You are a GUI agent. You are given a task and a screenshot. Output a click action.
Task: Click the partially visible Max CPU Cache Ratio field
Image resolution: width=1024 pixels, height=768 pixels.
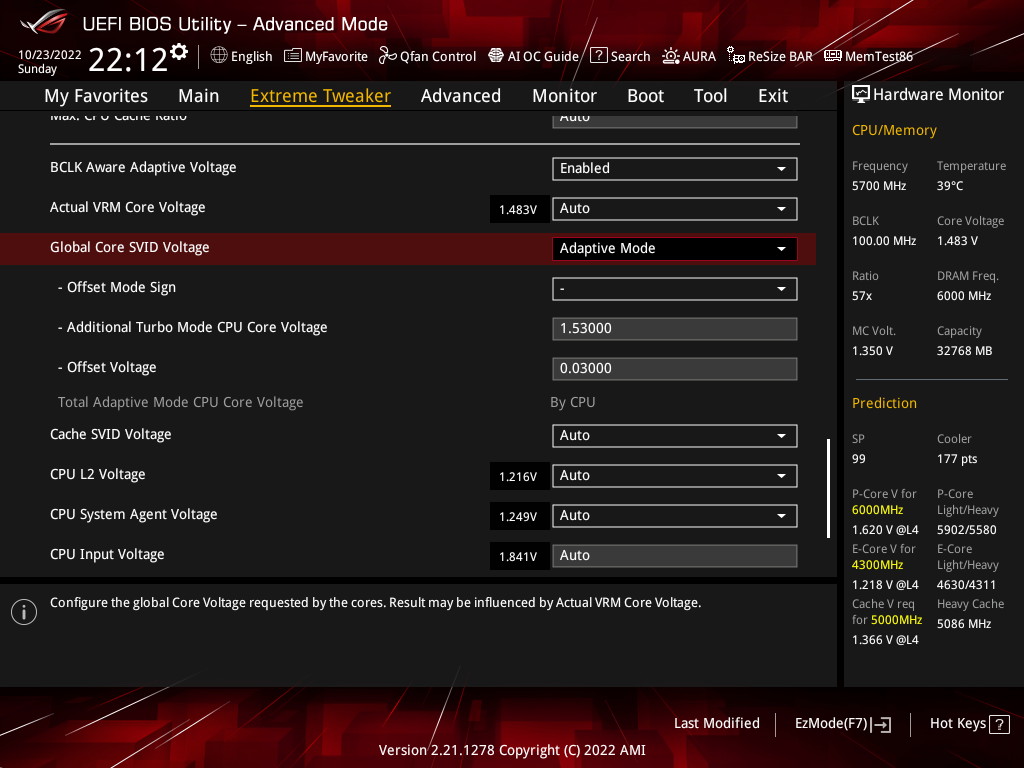pos(675,120)
